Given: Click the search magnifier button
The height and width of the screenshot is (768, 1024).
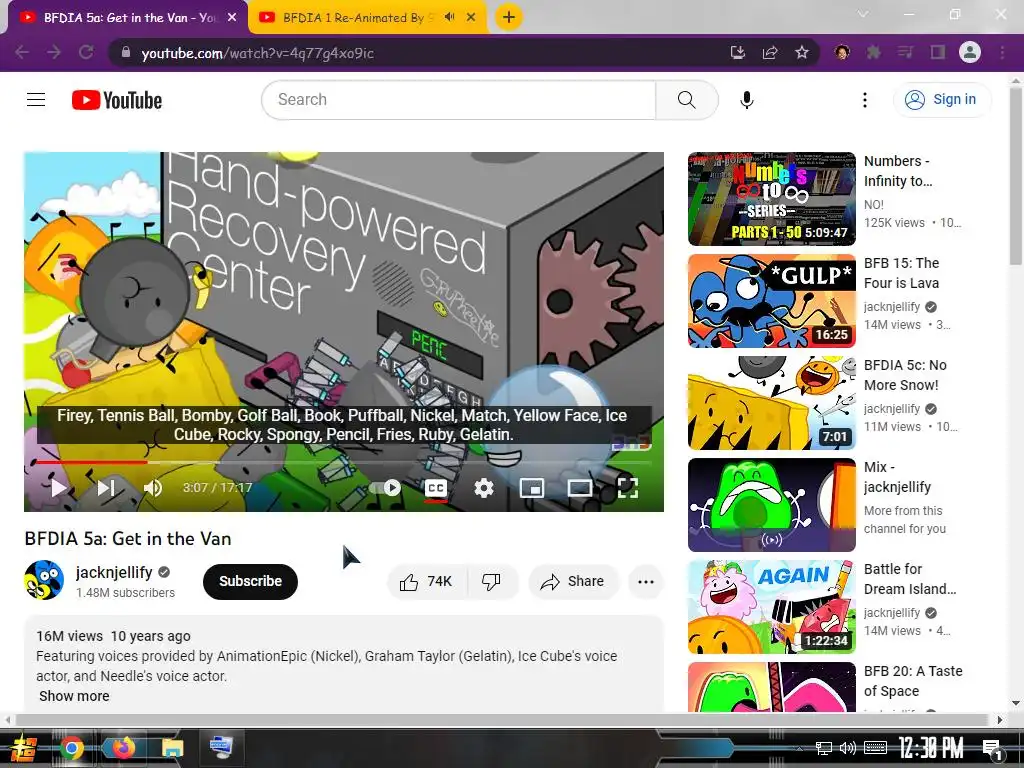Looking at the screenshot, I should 686,100.
